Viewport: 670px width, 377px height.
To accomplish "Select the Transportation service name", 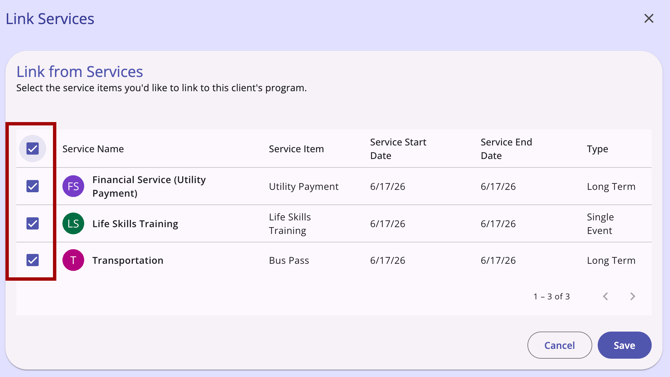I will pyautogui.click(x=128, y=260).
